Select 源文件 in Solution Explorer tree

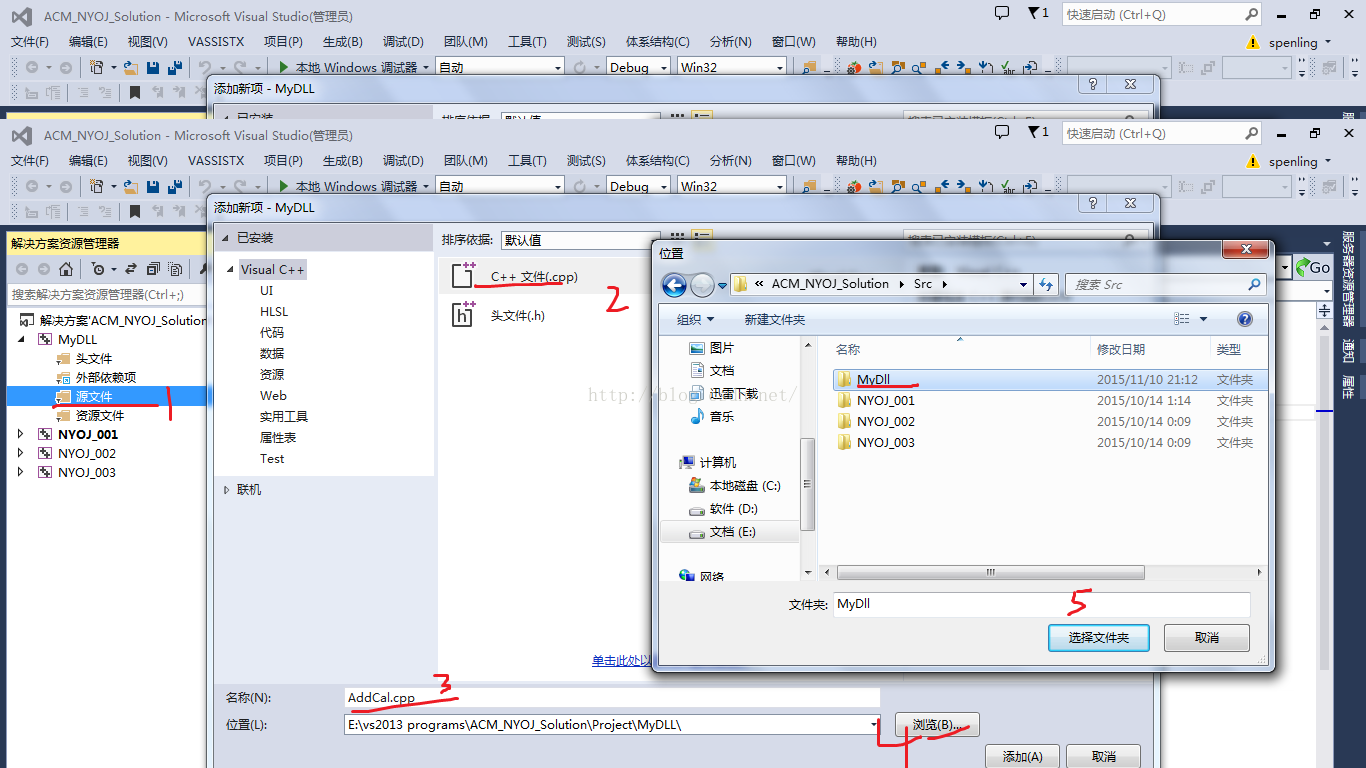click(94, 396)
